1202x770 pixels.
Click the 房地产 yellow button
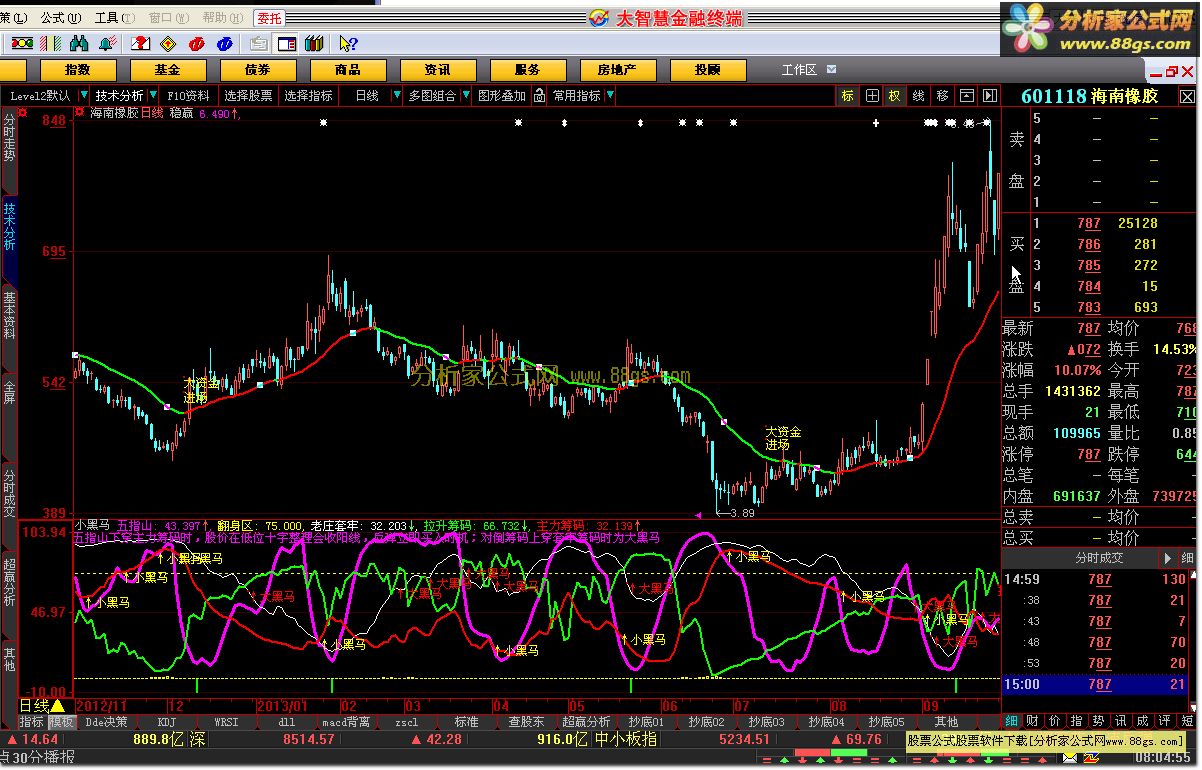(x=618, y=70)
